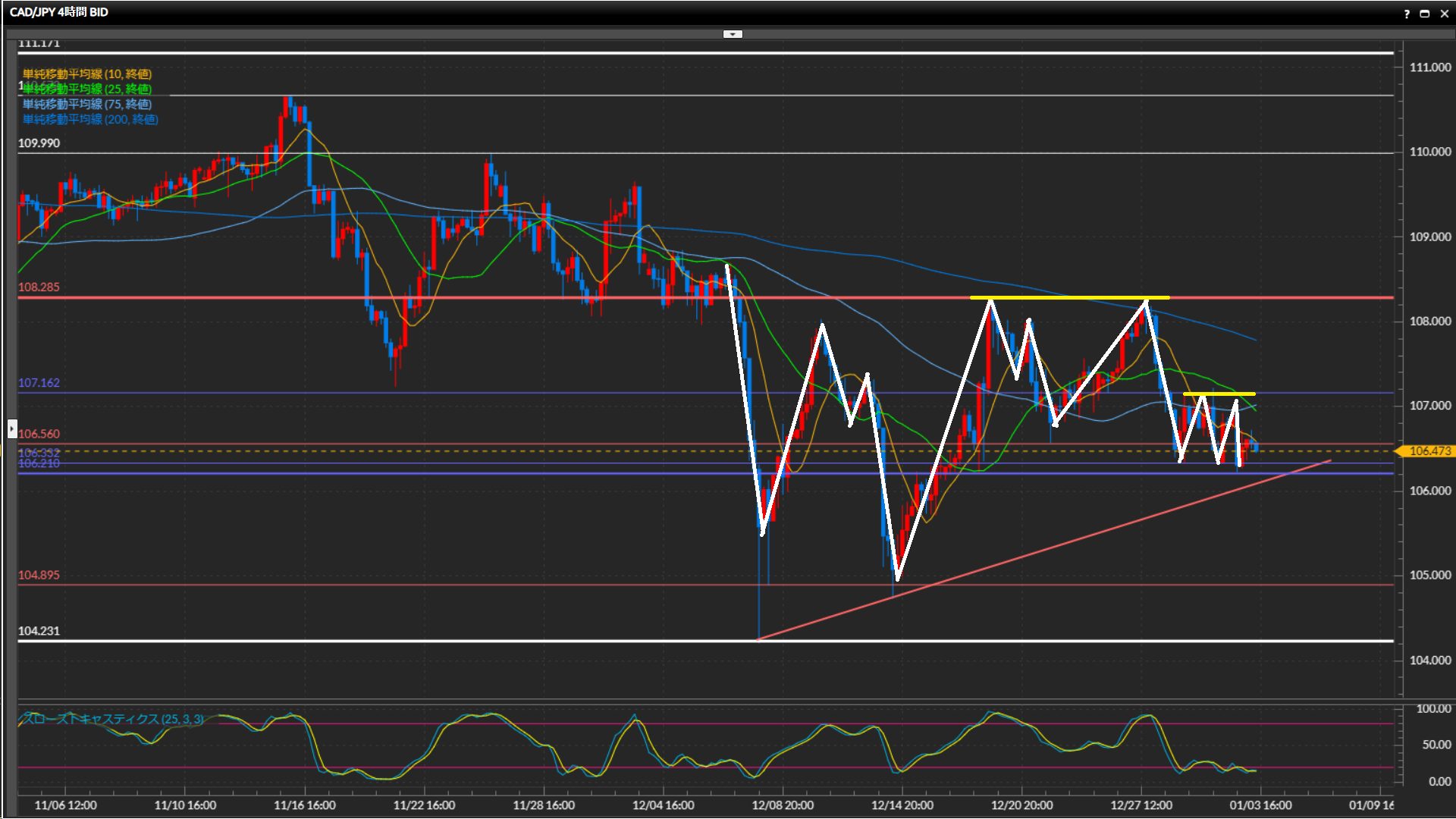Image resolution: width=1456 pixels, height=819 pixels.
Task: Click the CAD/JPY 4時間 BID title
Action: pos(59,12)
